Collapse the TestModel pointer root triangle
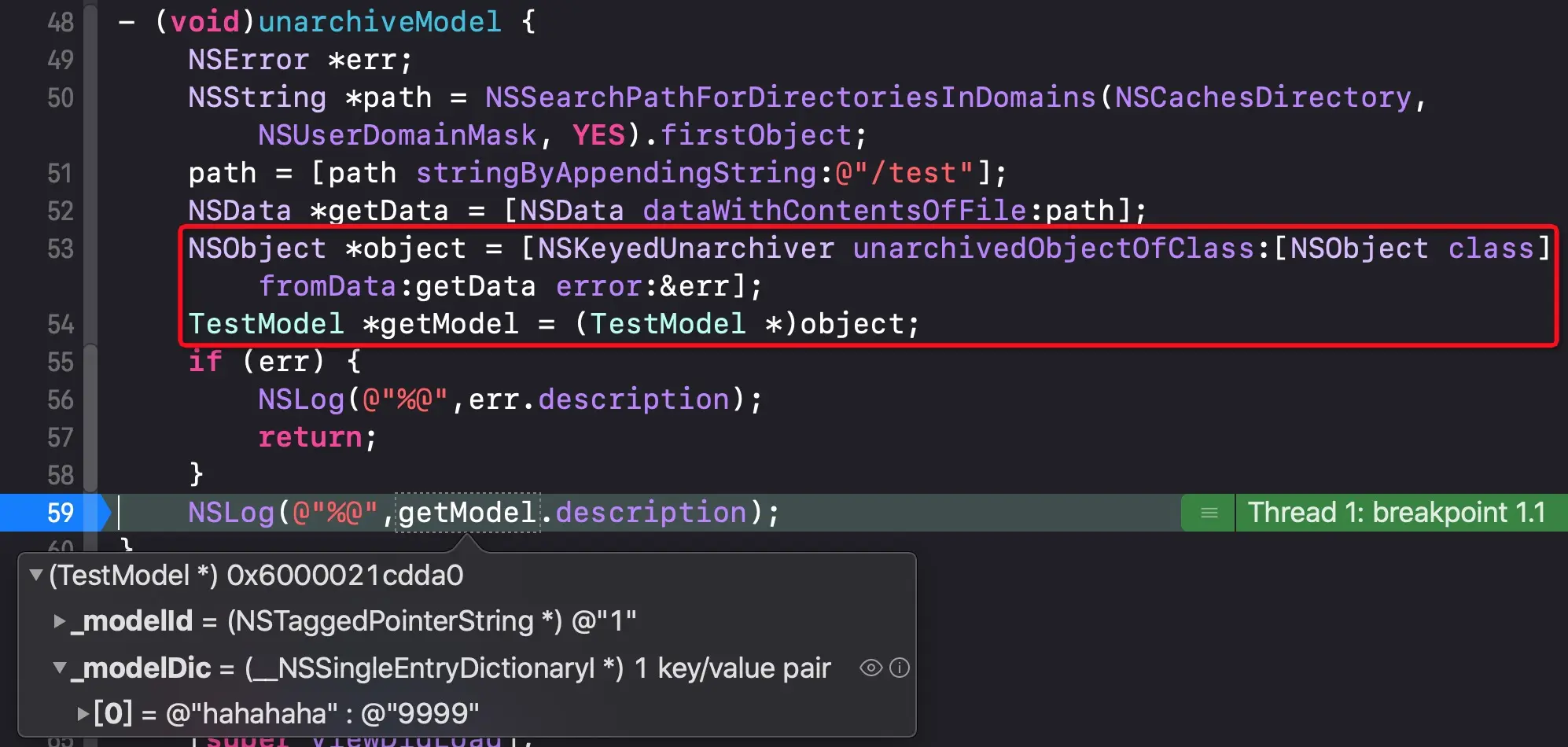 [35, 576]
